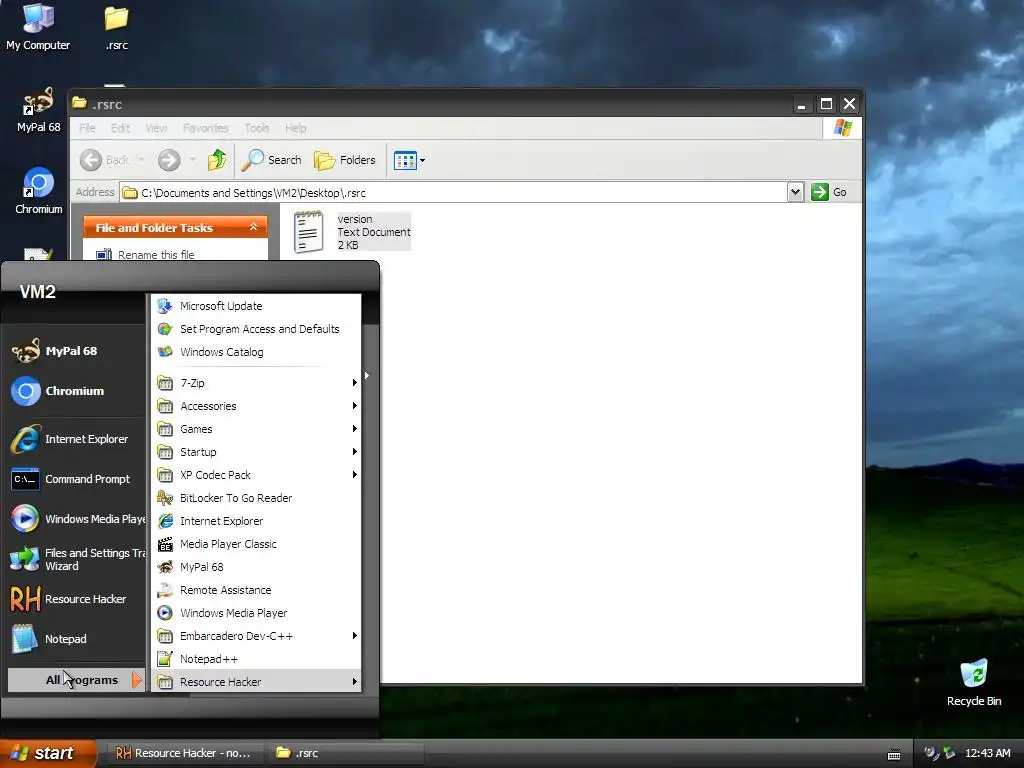Select My Computer desktop icon
The image size is (1024, 768).
[38, 27]
